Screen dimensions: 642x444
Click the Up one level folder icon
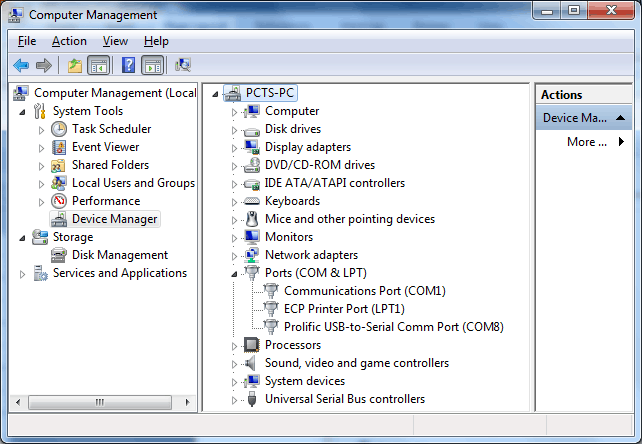point(75,65)
